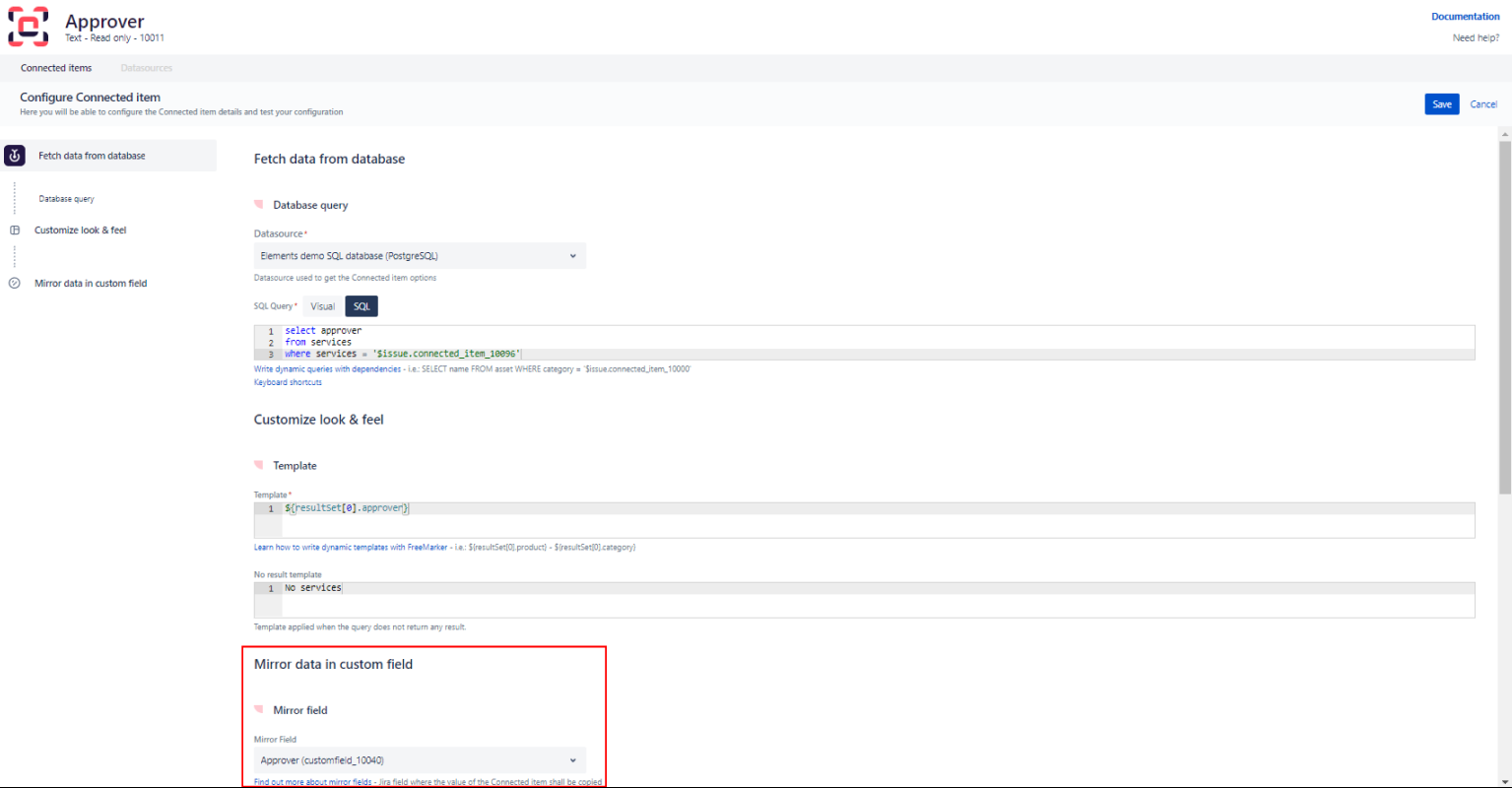Screen dimensions: 1512x788
Task: Click the Fetch data from database sidebar icon
Action: [x=14, y=155]
